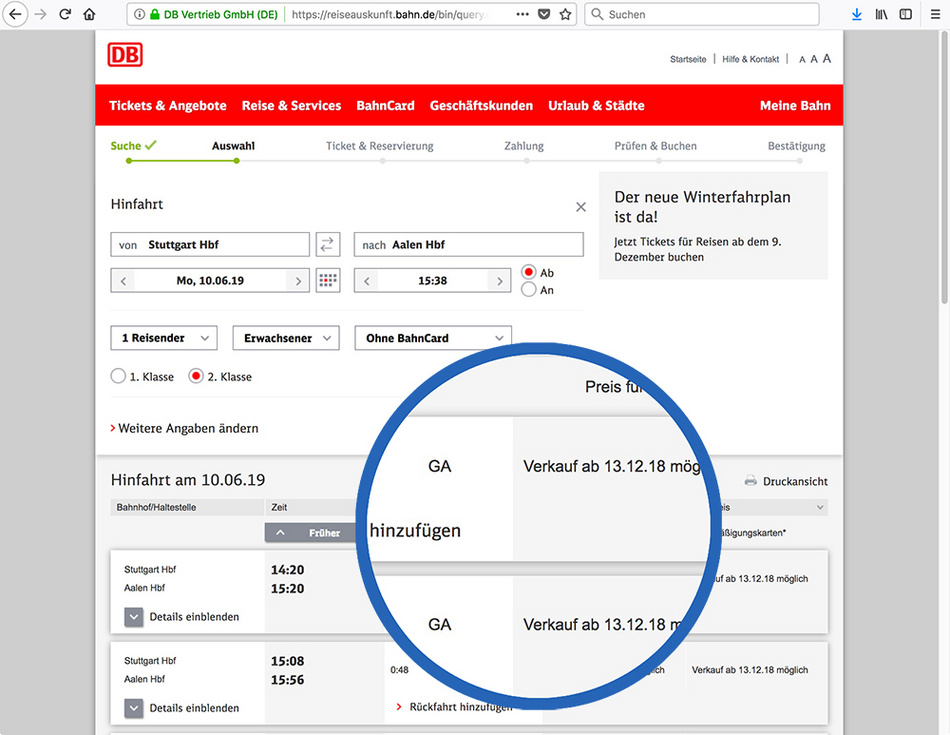950x735 pixels.
Task: Go back to Suche step
Action: click(x=133, y=146)
